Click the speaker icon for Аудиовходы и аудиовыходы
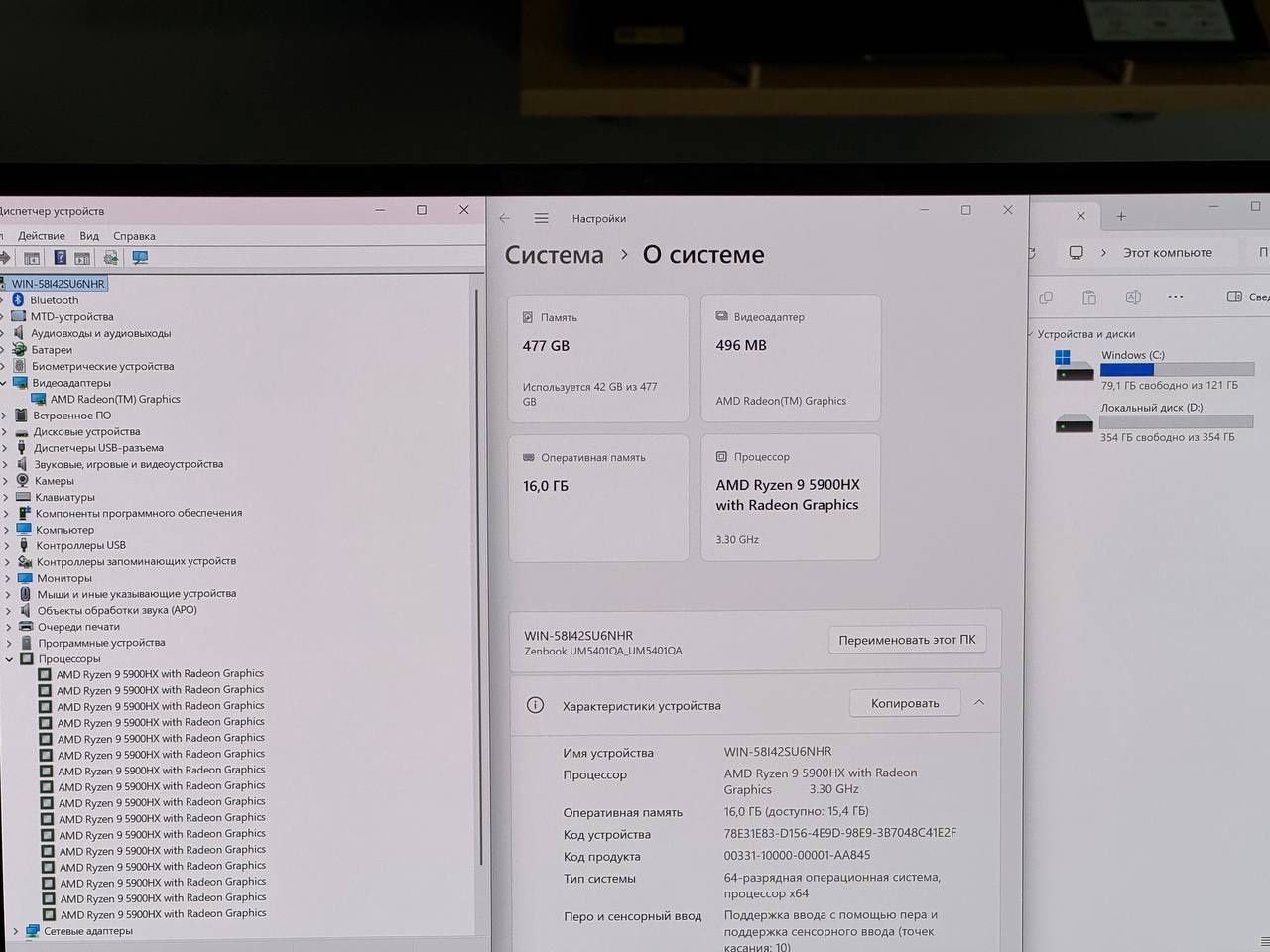Screen dimensions: 1270x952 coord(19,333)
